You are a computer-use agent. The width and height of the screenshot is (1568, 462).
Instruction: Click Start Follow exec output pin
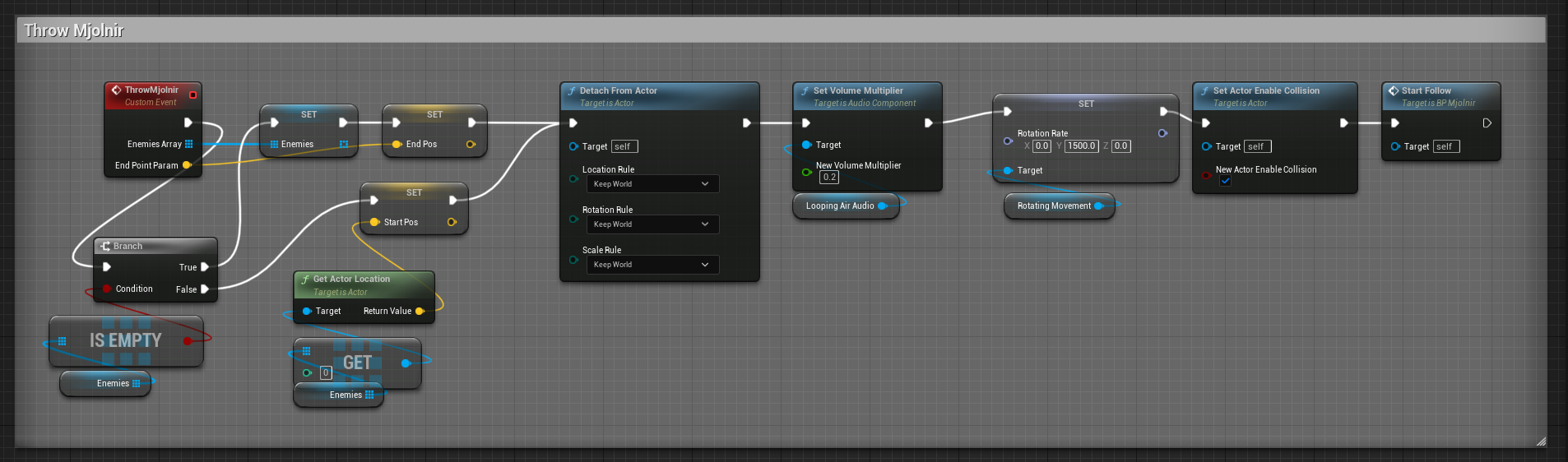pyautogui.click(x=1487, y=123)
